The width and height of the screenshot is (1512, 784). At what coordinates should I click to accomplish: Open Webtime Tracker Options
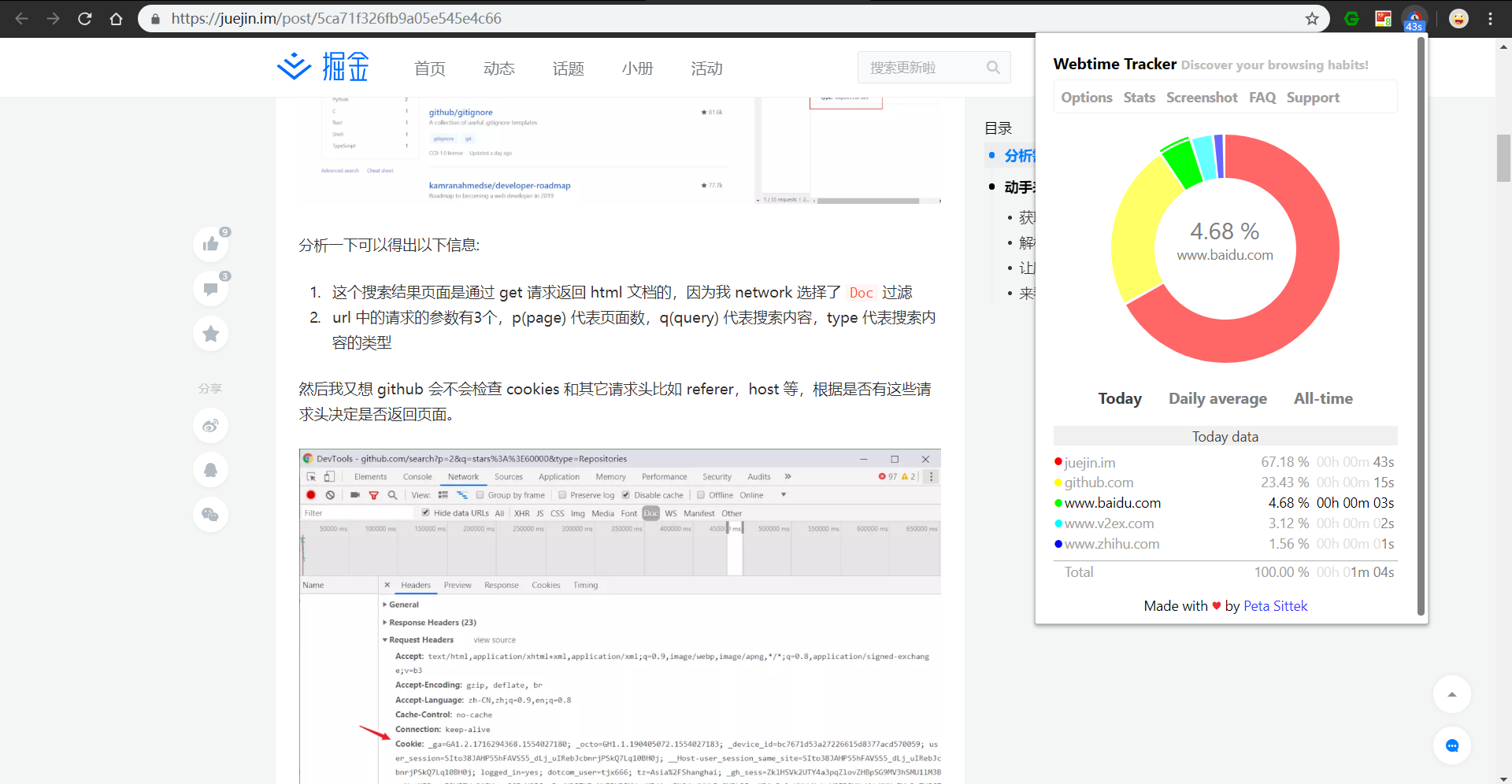1087,98
